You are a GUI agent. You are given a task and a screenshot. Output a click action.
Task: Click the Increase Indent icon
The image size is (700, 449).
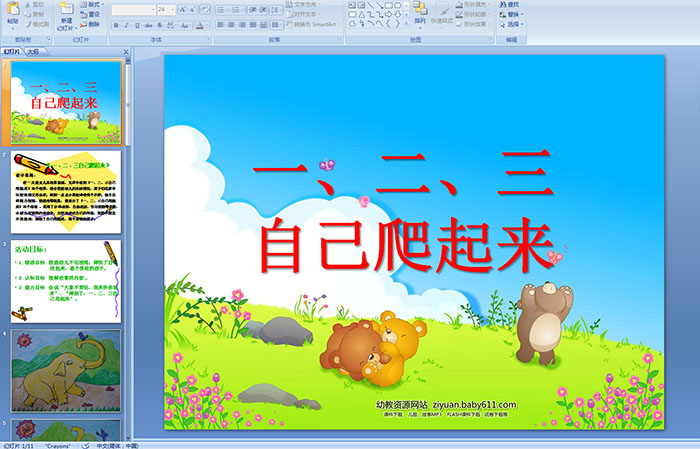point(263,10)
